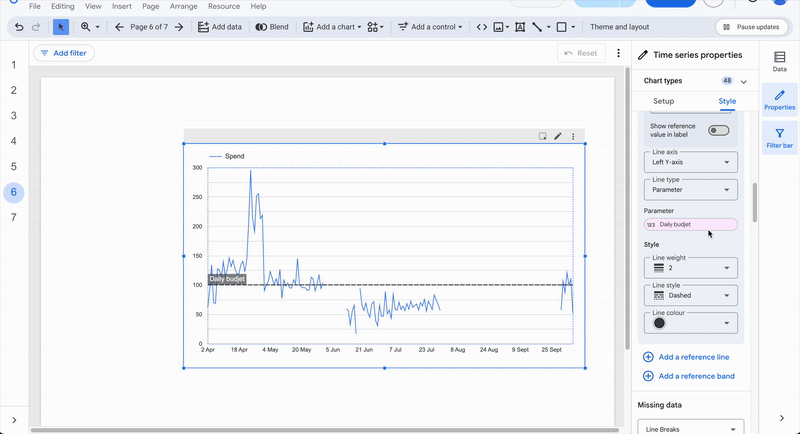Undo the last action
800x434 pixels.
19,27
